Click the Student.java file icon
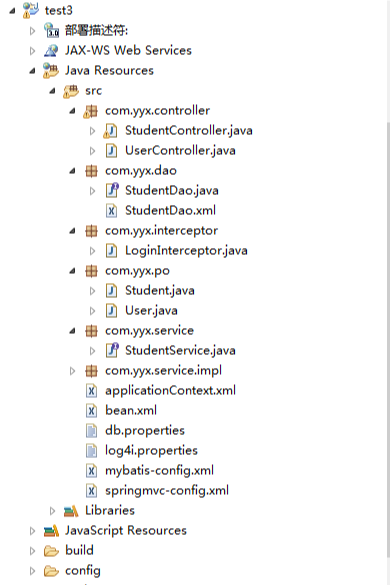This screenshot has height=585, width=390. [x=111, y=290]
